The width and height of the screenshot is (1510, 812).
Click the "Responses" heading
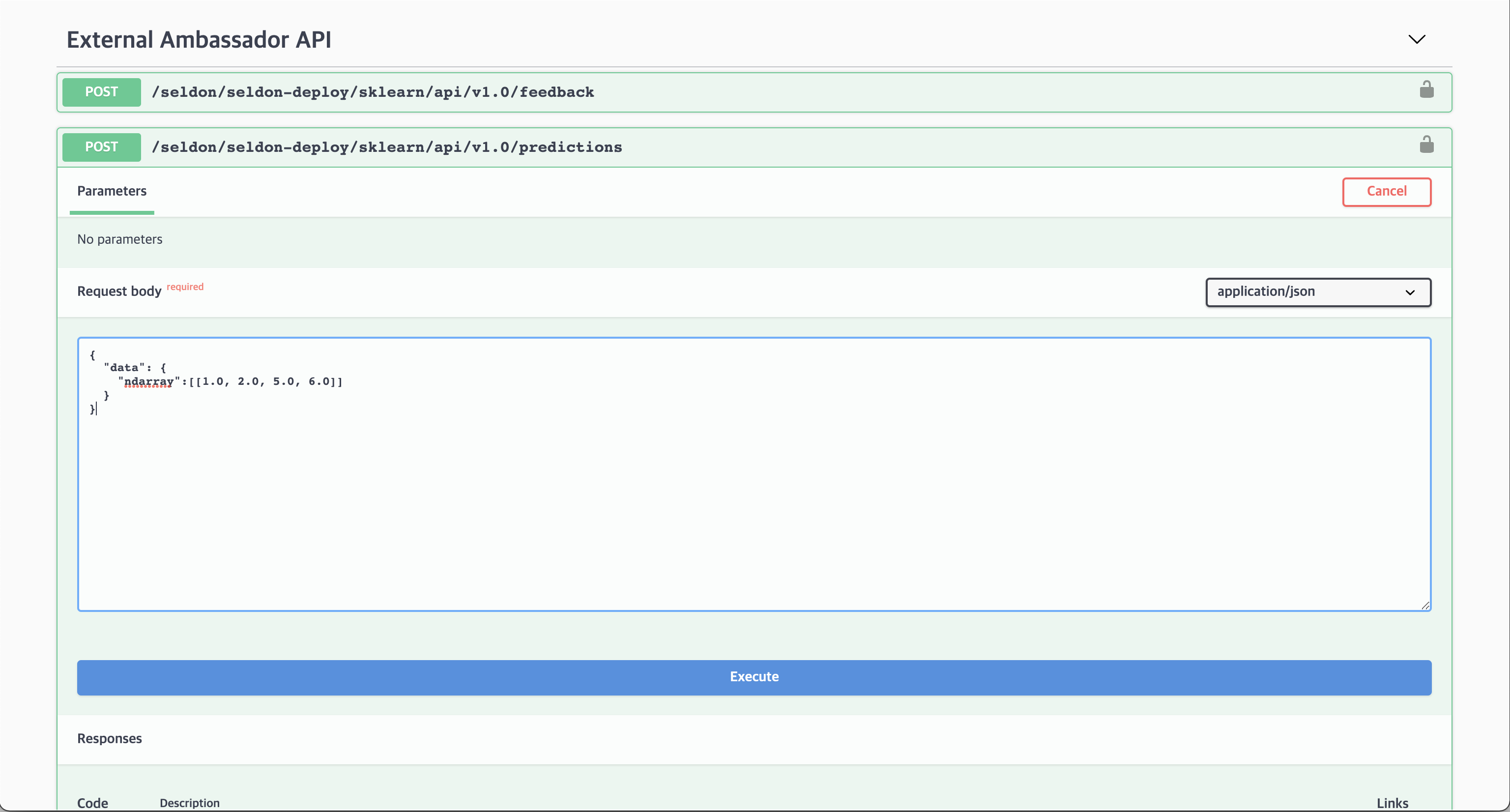[110, 739]
